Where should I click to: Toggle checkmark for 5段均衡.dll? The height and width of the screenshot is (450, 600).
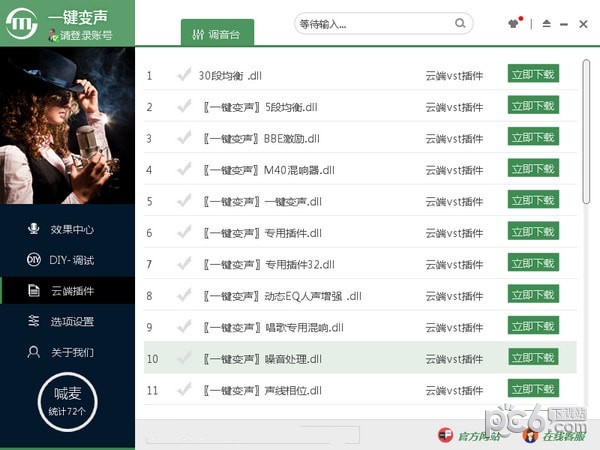click(184, 106)
